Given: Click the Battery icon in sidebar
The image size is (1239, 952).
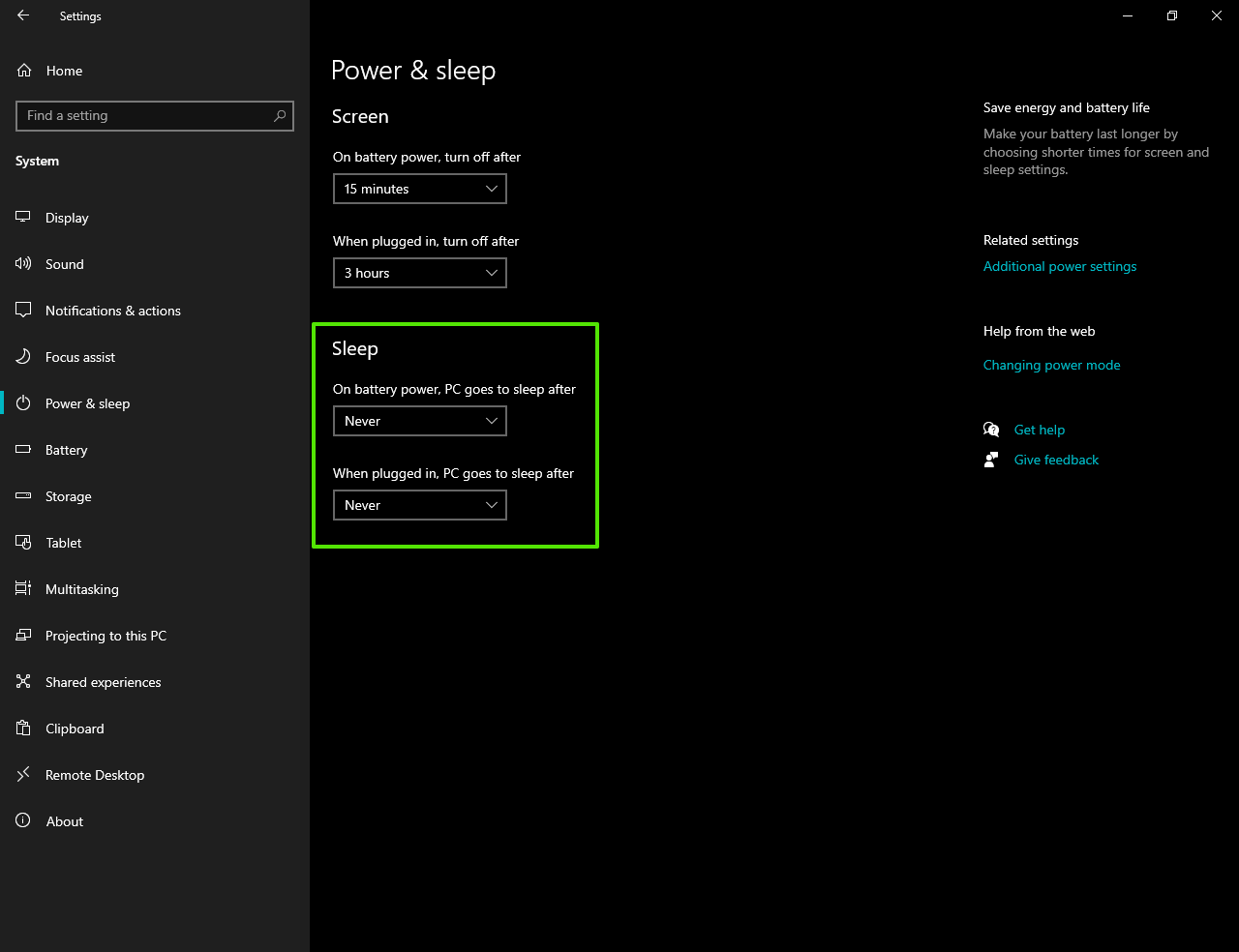Looking at the screenshot, I should coord(23,450).
